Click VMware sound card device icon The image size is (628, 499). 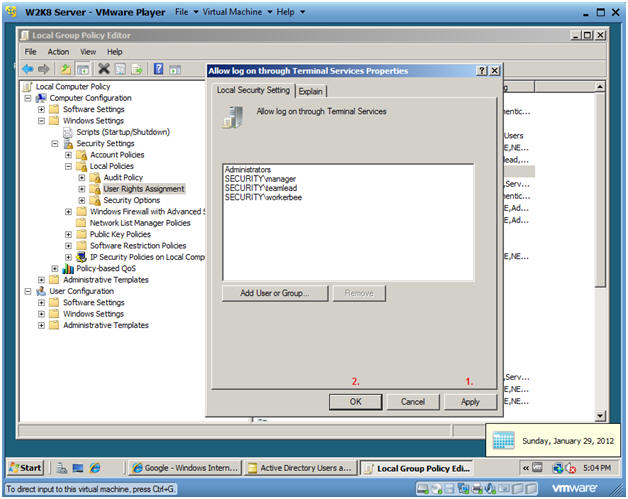click(490, 489)
